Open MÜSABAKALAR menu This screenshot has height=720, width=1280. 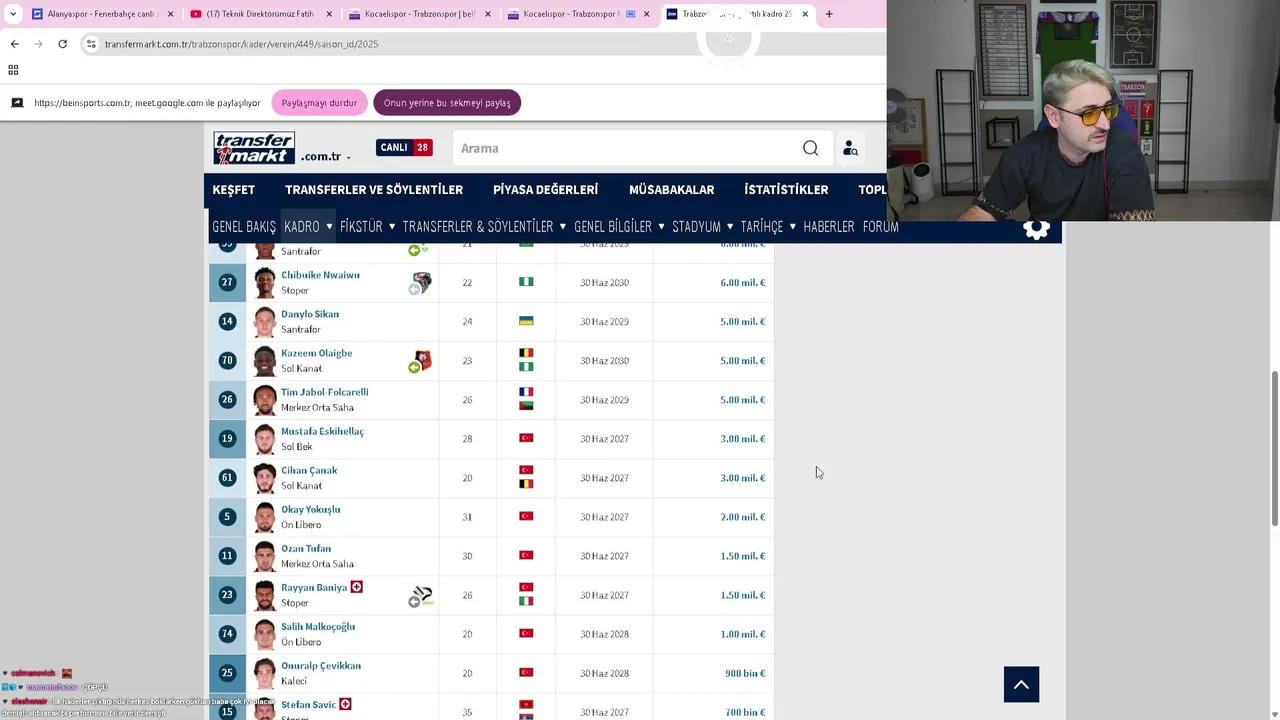coord(671,189)
